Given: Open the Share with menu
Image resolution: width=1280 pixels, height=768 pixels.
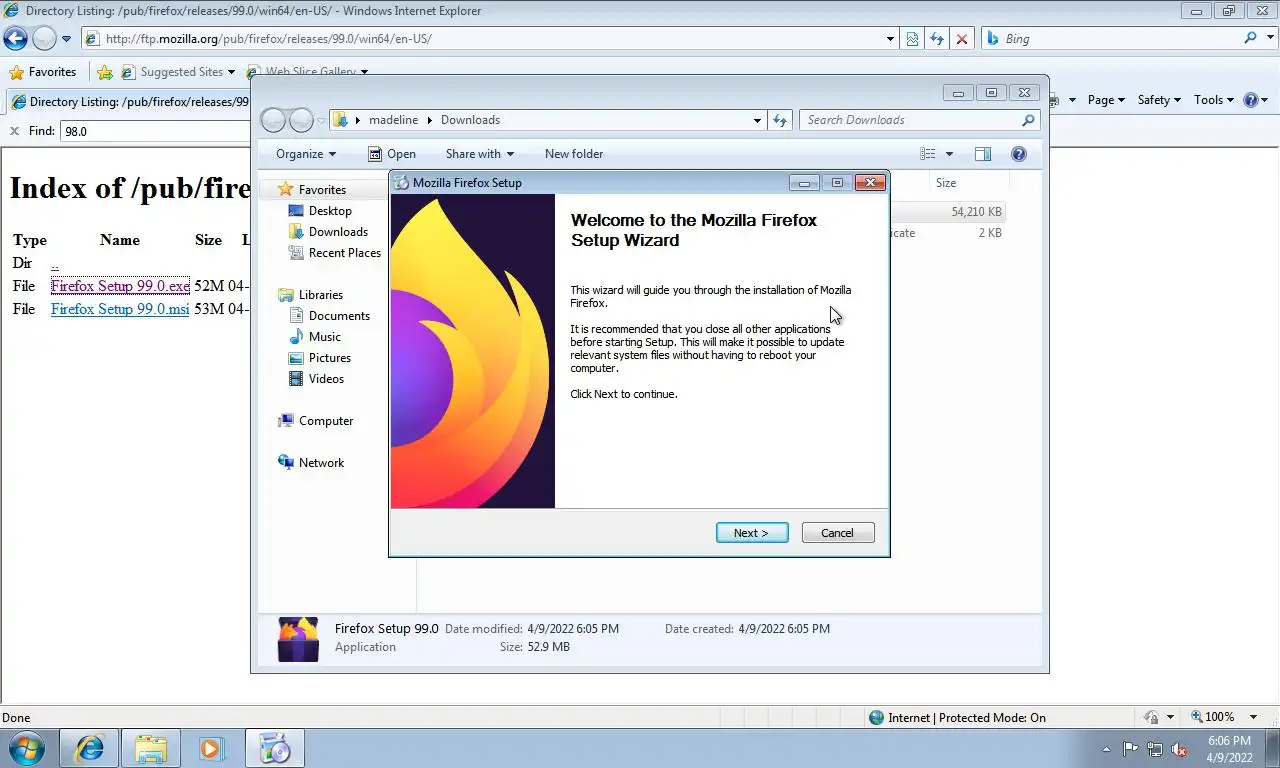Looking at the screenshot, I should pyautogui.click(x=479, y=154).
